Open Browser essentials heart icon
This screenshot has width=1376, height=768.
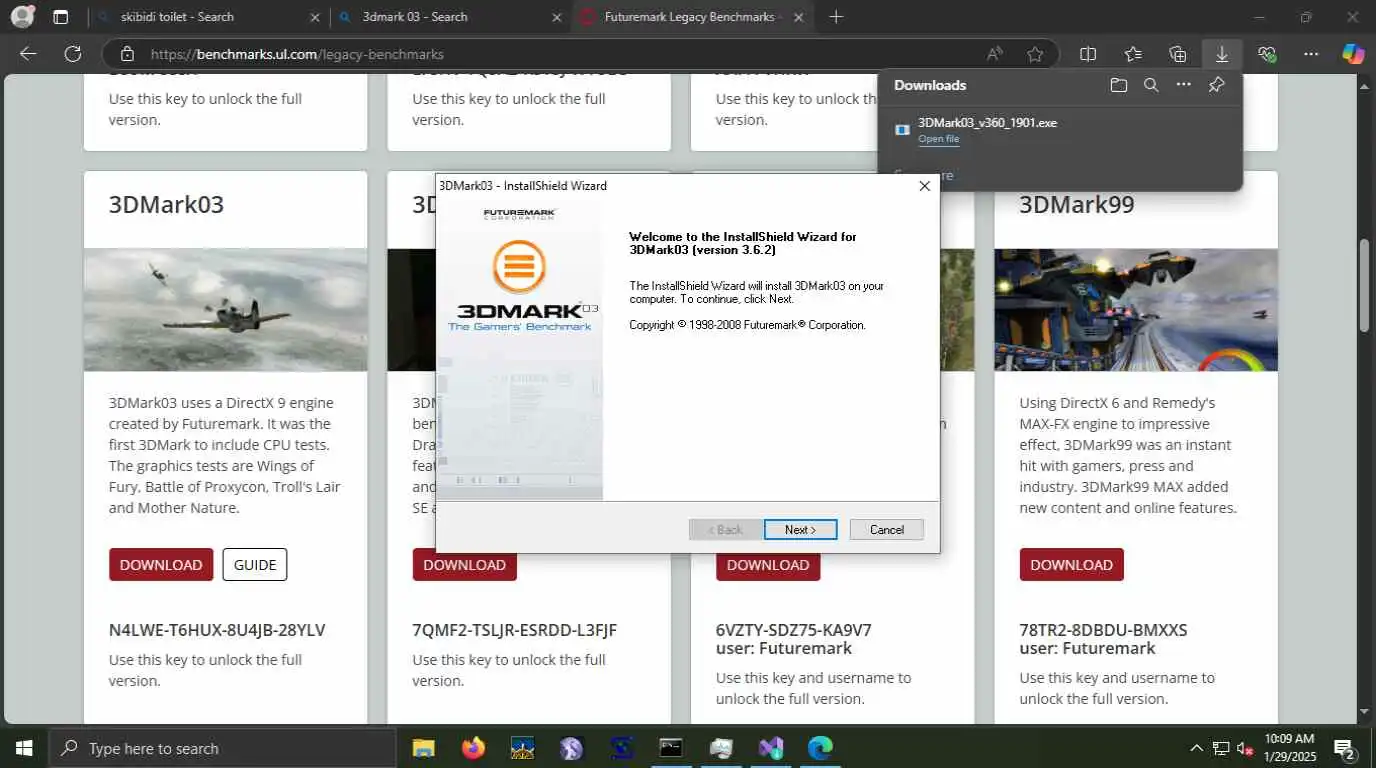(1267, 54)
